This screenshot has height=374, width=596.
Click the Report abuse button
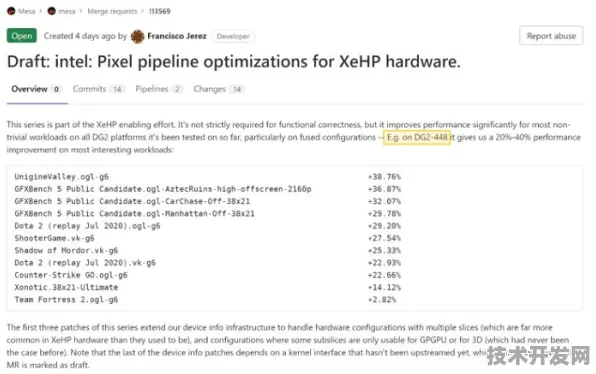pyautogui.click(x=551, y=36)
